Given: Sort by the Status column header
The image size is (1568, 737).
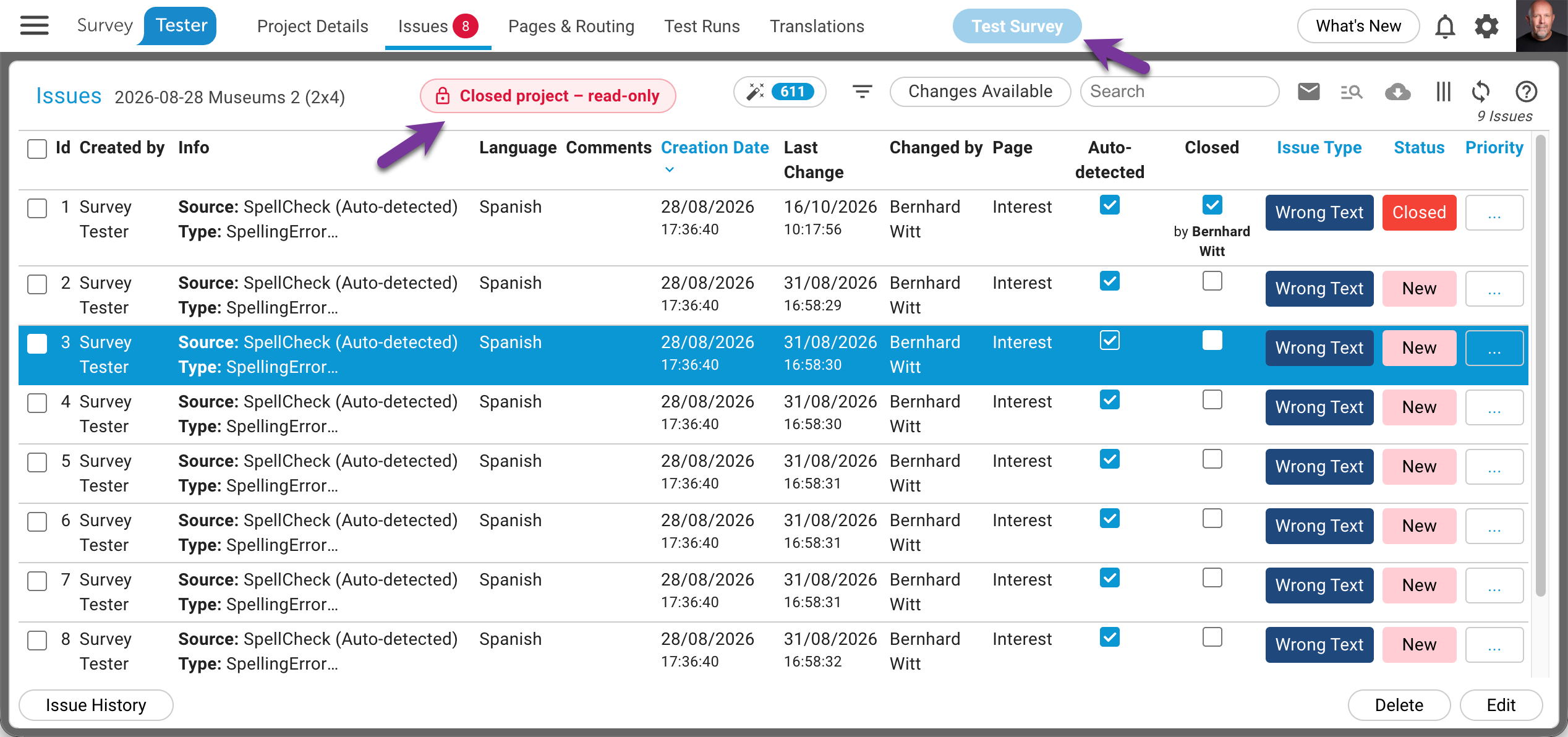Looking at the screenshot, I should pyautogui.click(x=1419, y=148).
